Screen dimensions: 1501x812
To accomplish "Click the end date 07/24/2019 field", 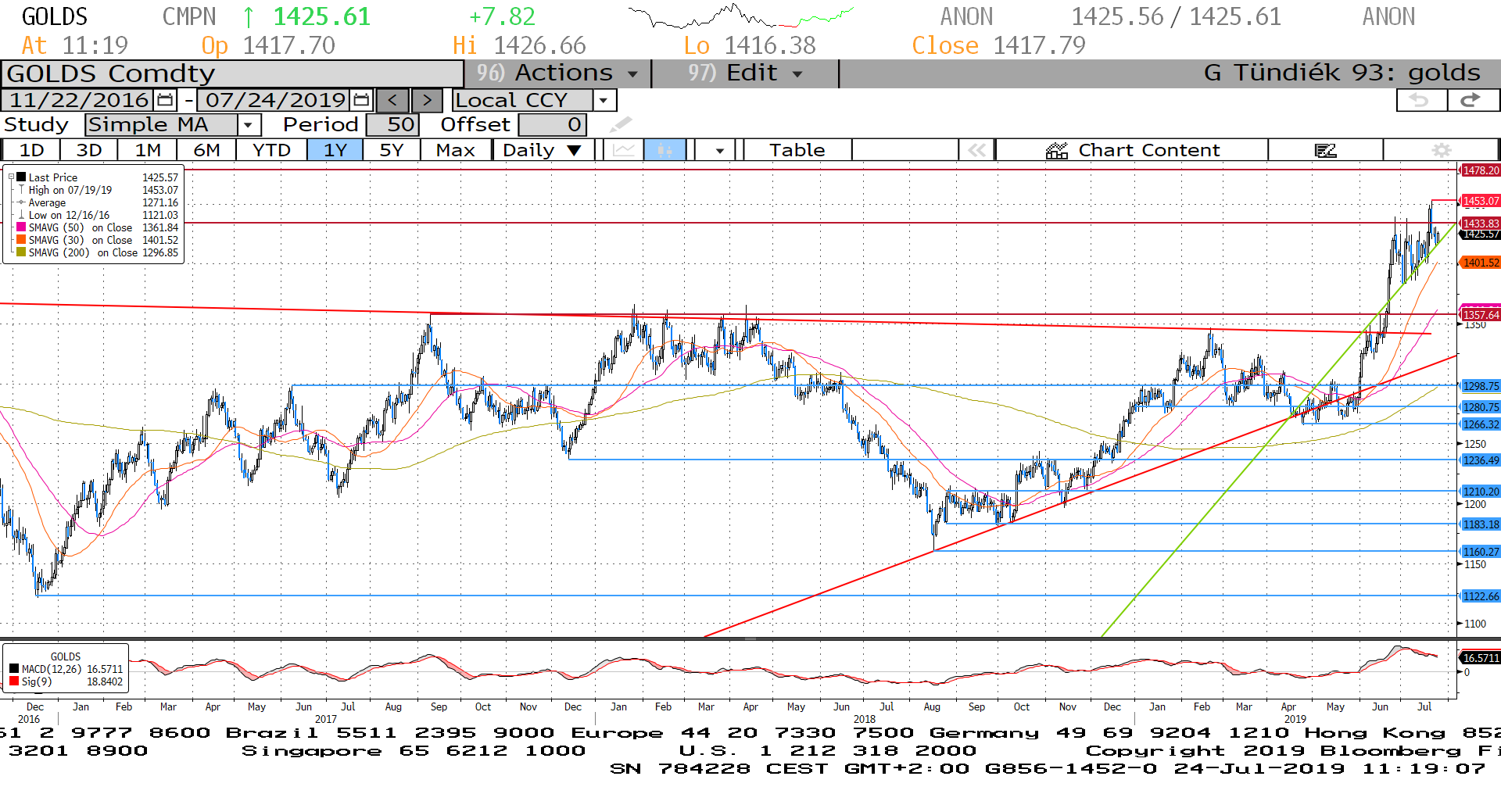I will pyautogui.click(x=274, y=100).
